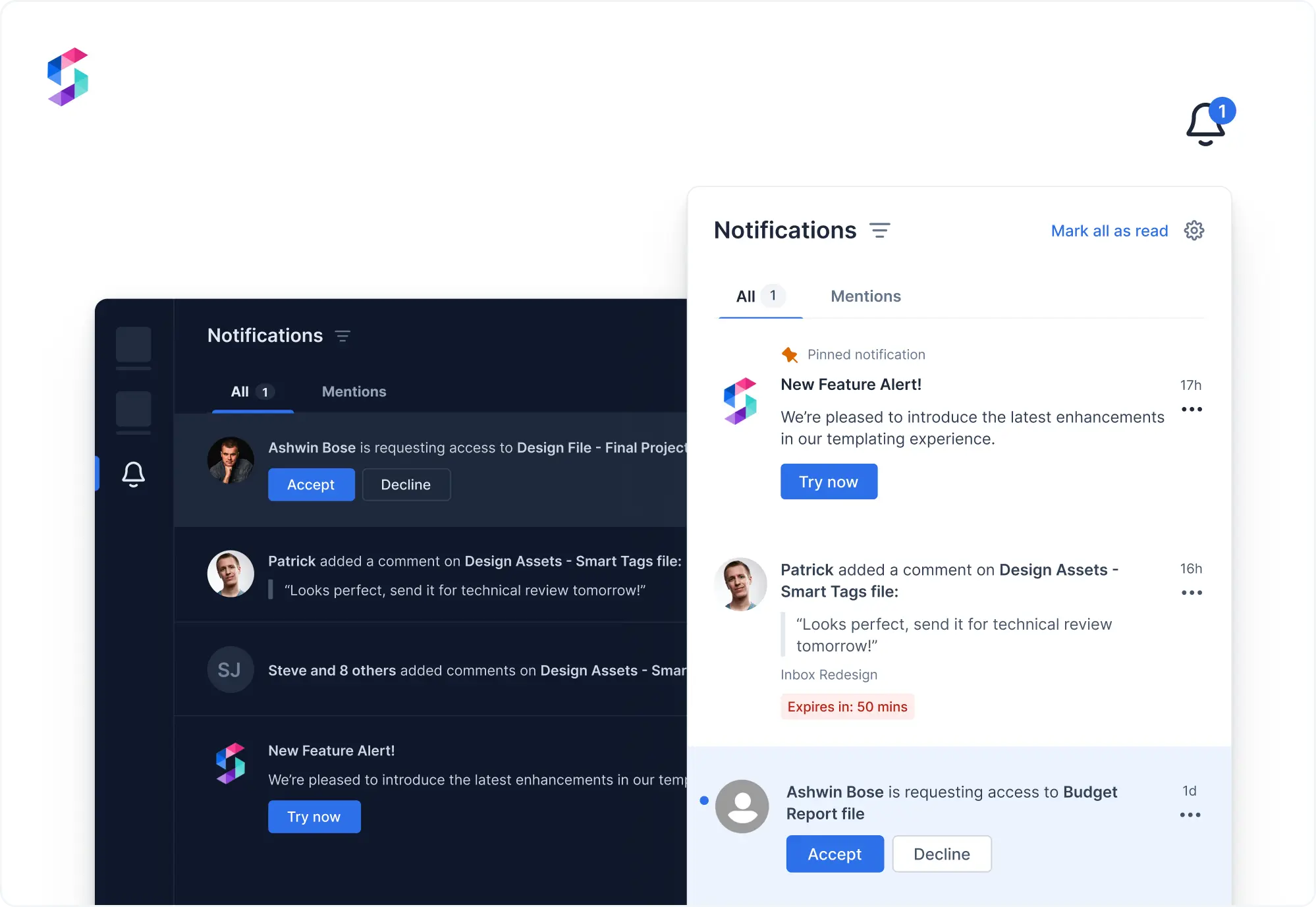Image resolution: width=1316 pixels, height=907 pixels.
Task: Click Mark all as read link
Action: point(1109,231)
